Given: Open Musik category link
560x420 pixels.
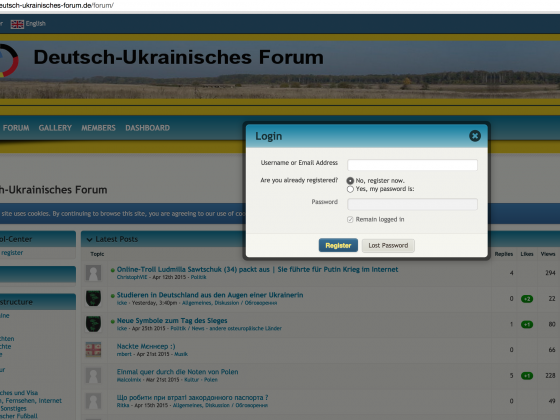Looking at the screenshot, I should [x=181, y=354].
